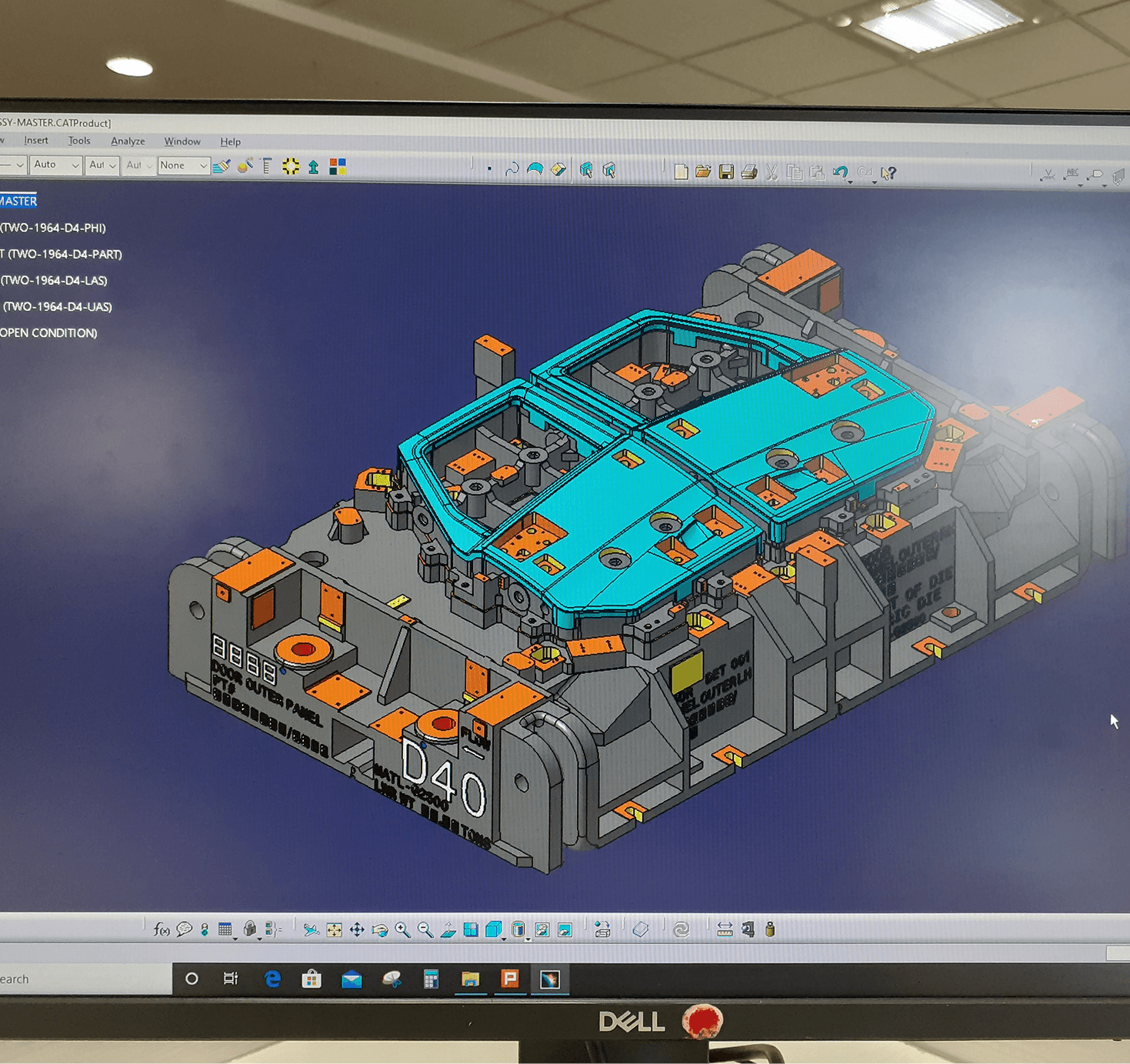The width and height of the screenshot is (1130, 1064).
Task: Select the TWO-1964-D4-PART tree item
Action: click(x=61, y=254)
